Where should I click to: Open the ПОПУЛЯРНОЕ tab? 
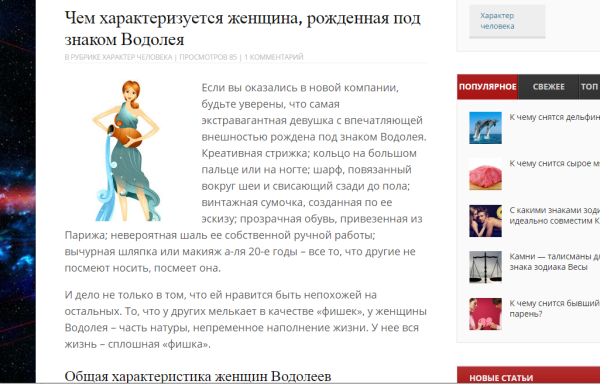pyautogui.click(x=487, y=87)
